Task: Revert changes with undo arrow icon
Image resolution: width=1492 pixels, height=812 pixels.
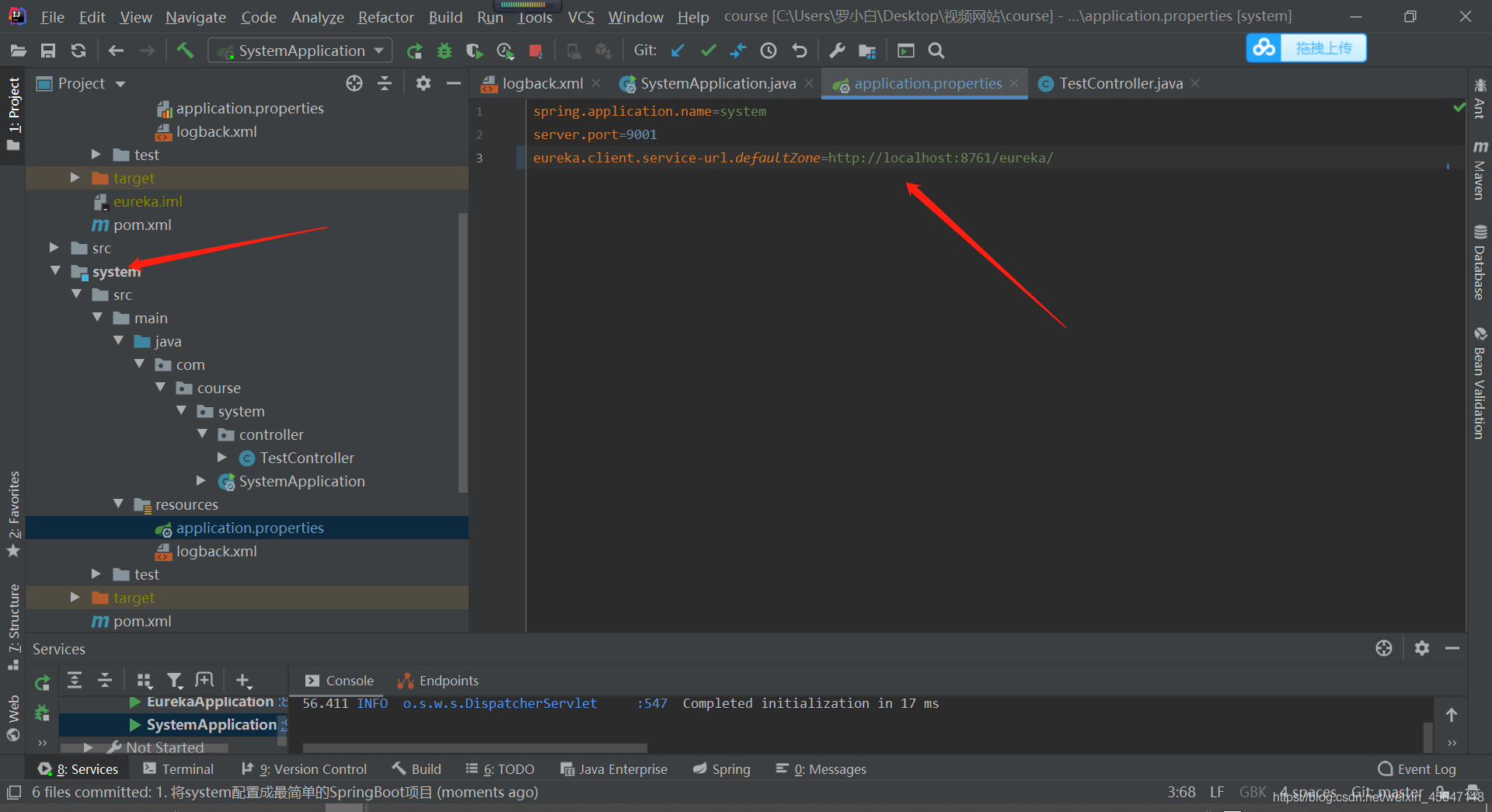Action: click(x=800, y=51)
